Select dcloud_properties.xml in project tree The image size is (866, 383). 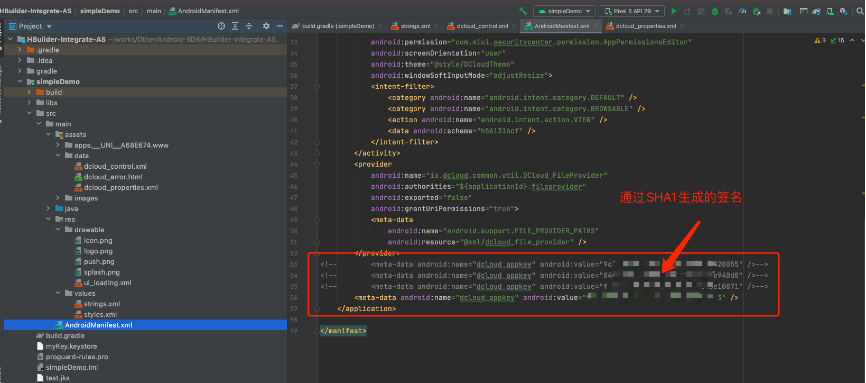pyautogui.click(x=117, y=187)
